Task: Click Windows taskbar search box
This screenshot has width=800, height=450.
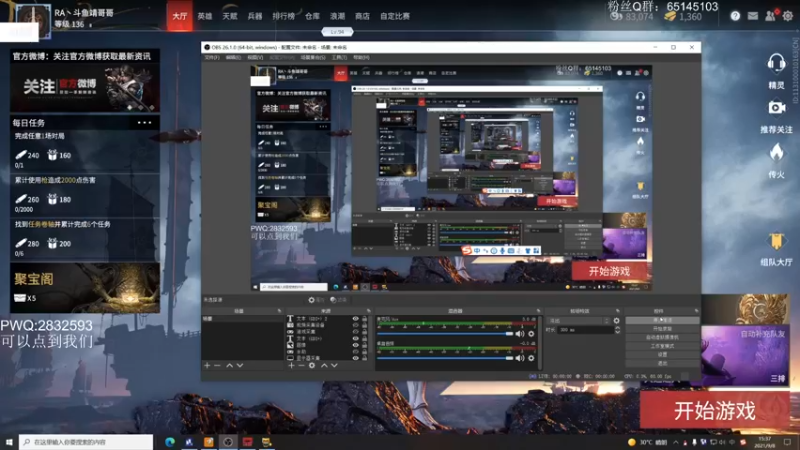Action: pos(86,442)
